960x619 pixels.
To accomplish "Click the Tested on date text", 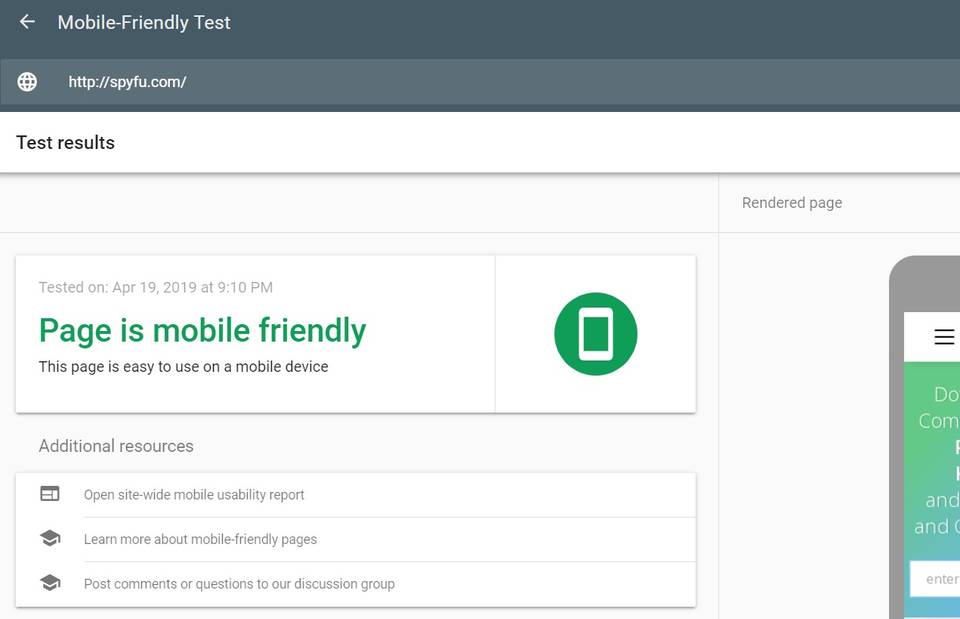I will coord(156,287).
